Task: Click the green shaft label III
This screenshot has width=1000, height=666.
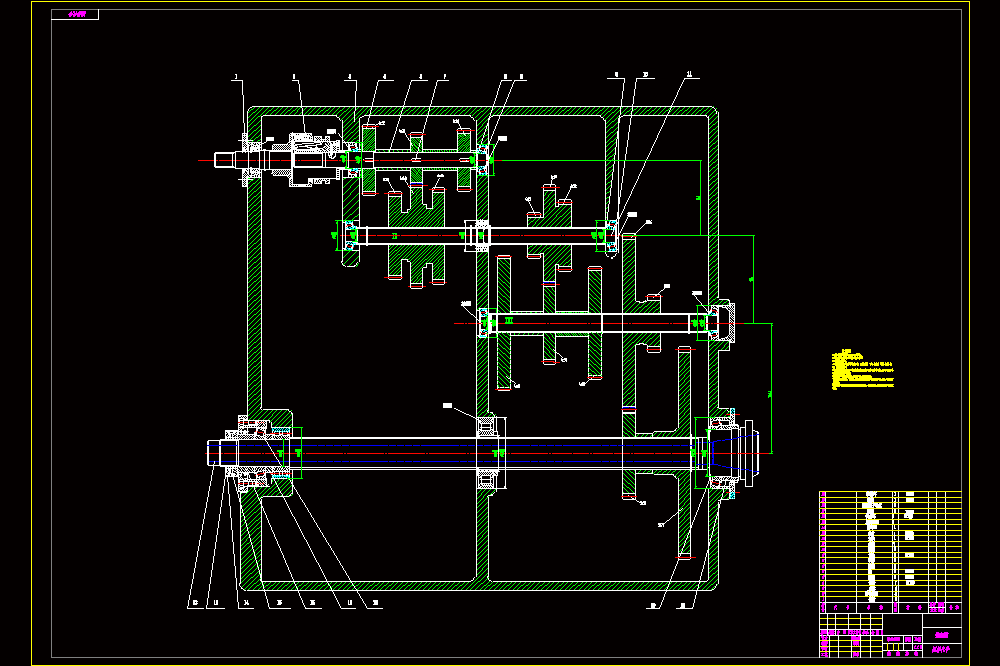Action: click(509, 320)
